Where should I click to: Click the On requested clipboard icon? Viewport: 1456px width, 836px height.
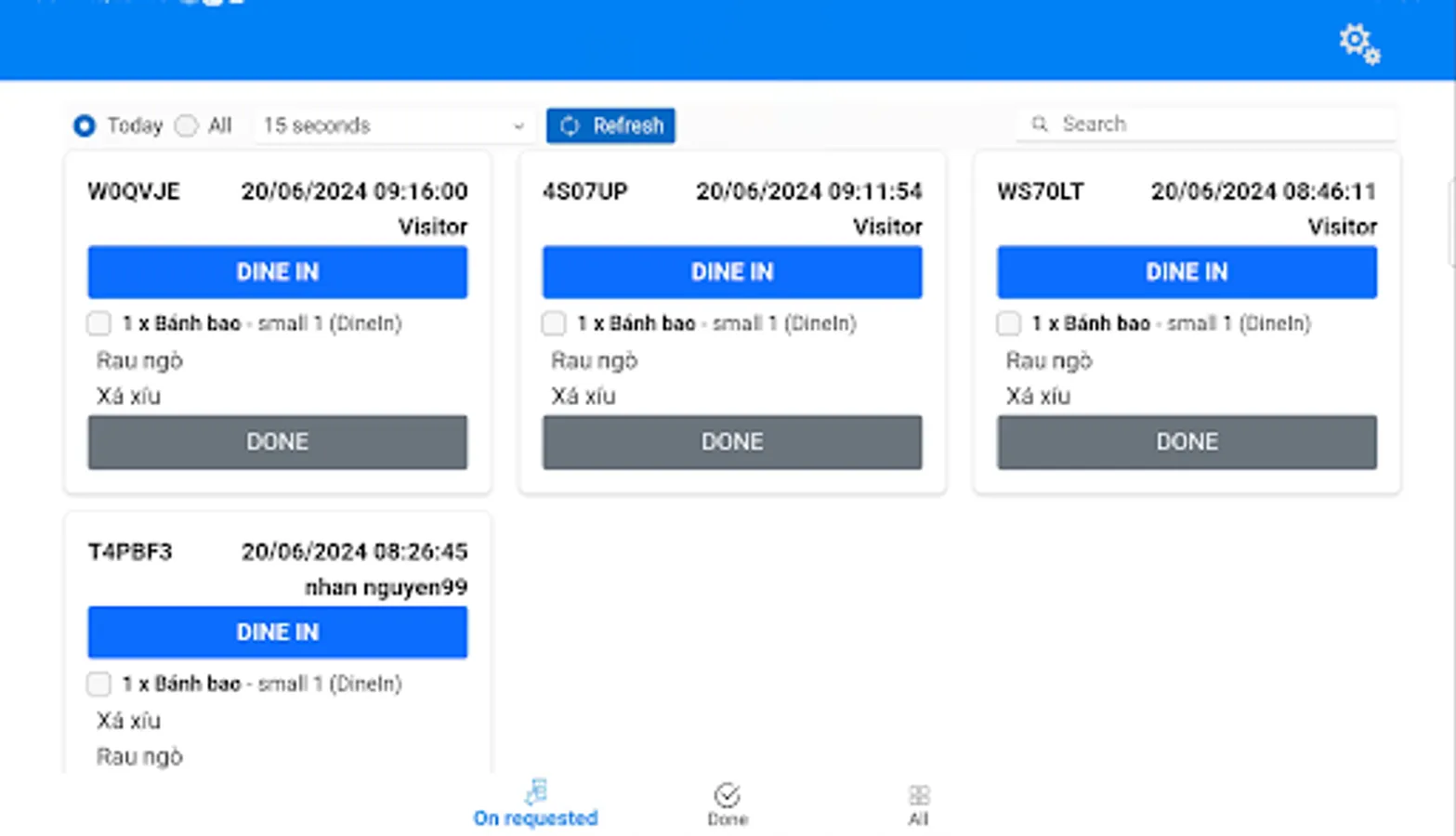(x=535, y=791)
